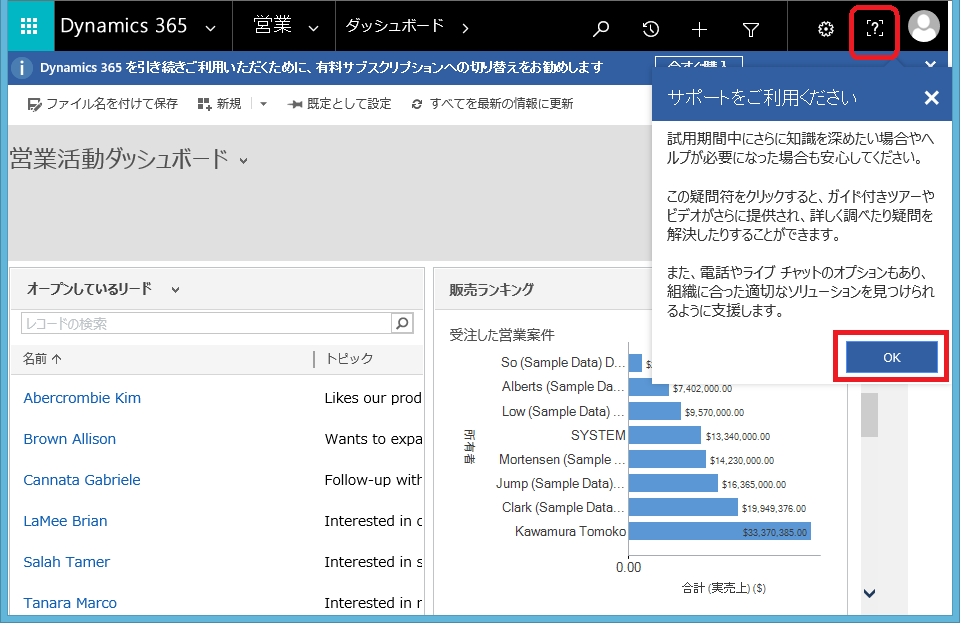Image resolution: width=960 pixels, height=623 pixels.
Task: Click the scroll down arrow chevron
Action: coord(869,592)
